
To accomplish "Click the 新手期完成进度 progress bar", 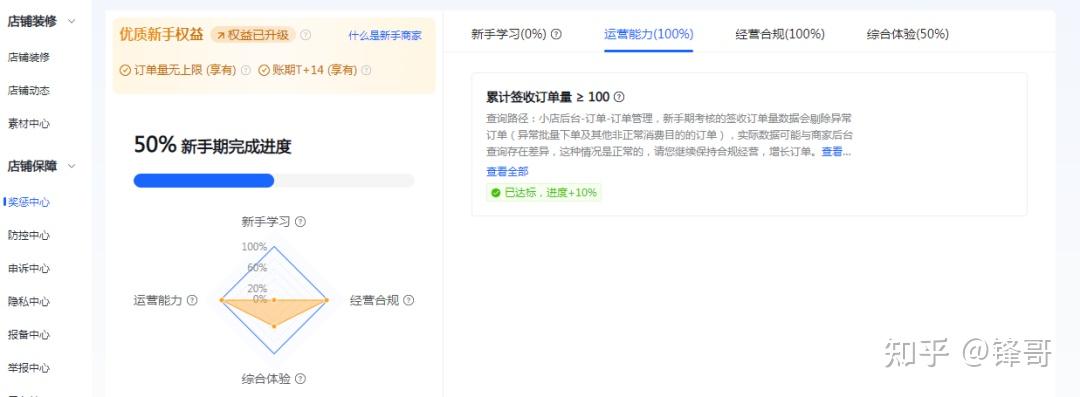I will point(274,181).
